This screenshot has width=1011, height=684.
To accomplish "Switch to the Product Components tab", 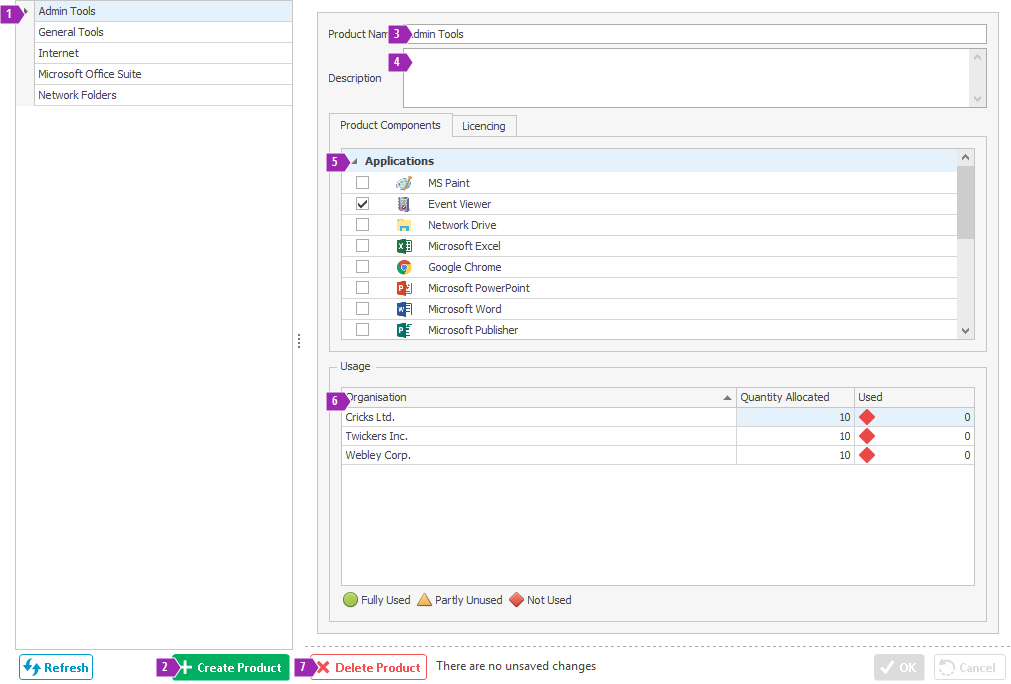I will (x=390, y=125).
